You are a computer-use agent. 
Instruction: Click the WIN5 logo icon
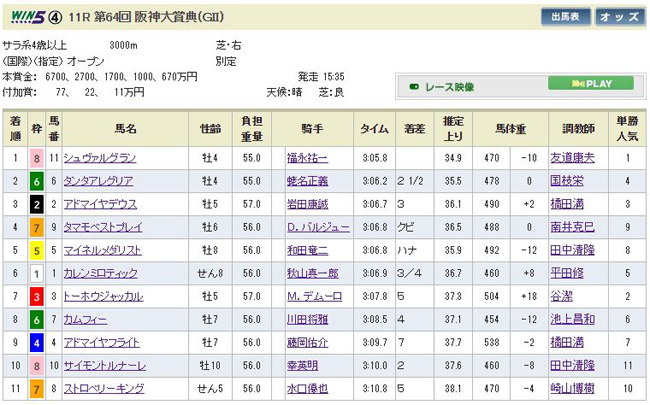point(24,17)
